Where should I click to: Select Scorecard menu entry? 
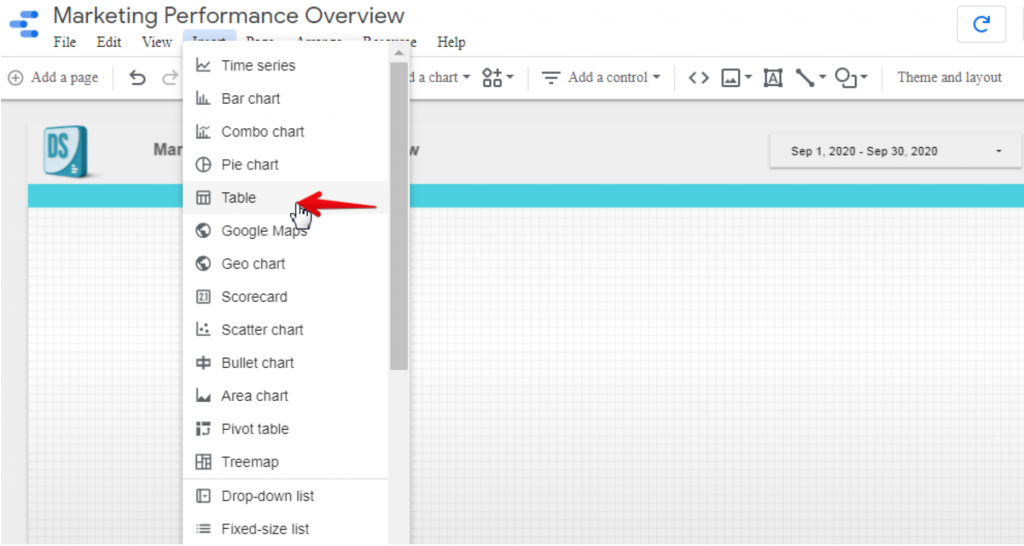click(285, 297)
